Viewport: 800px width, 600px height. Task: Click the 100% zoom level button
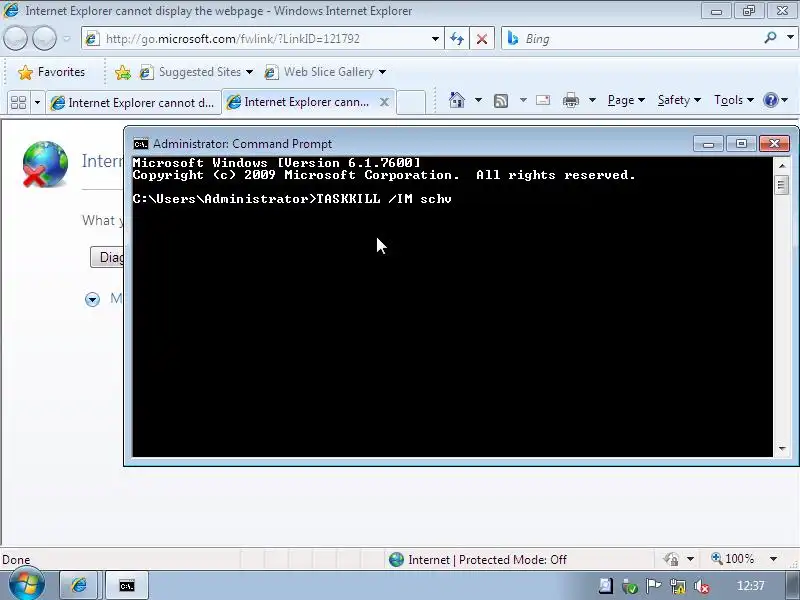point(732,559)
